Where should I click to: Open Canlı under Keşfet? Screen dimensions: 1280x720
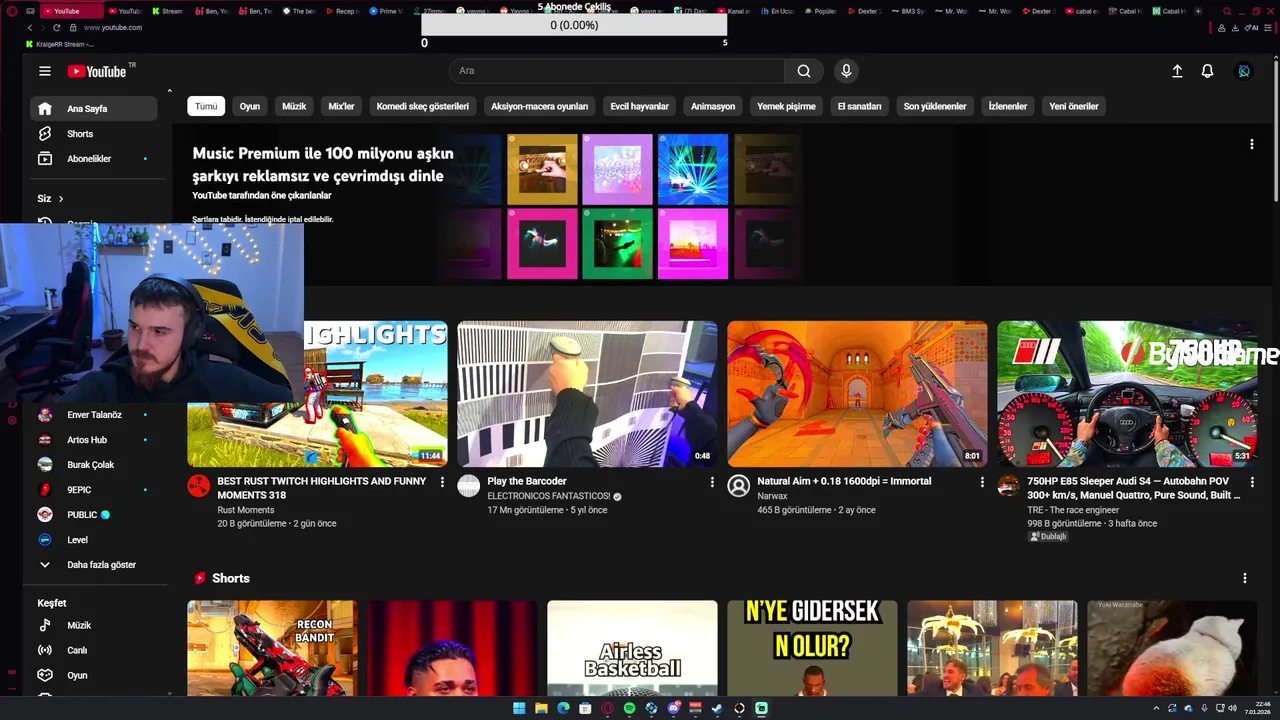coord(94,650)
